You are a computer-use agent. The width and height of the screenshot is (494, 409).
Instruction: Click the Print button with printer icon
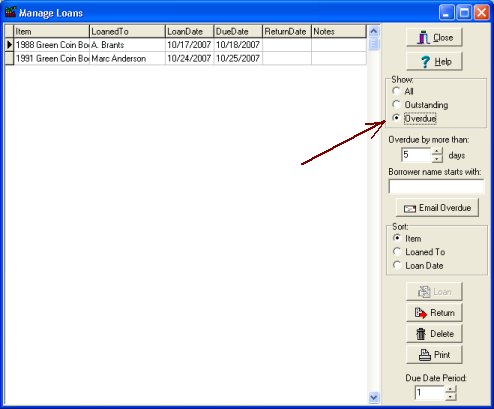tap(434, 355)
